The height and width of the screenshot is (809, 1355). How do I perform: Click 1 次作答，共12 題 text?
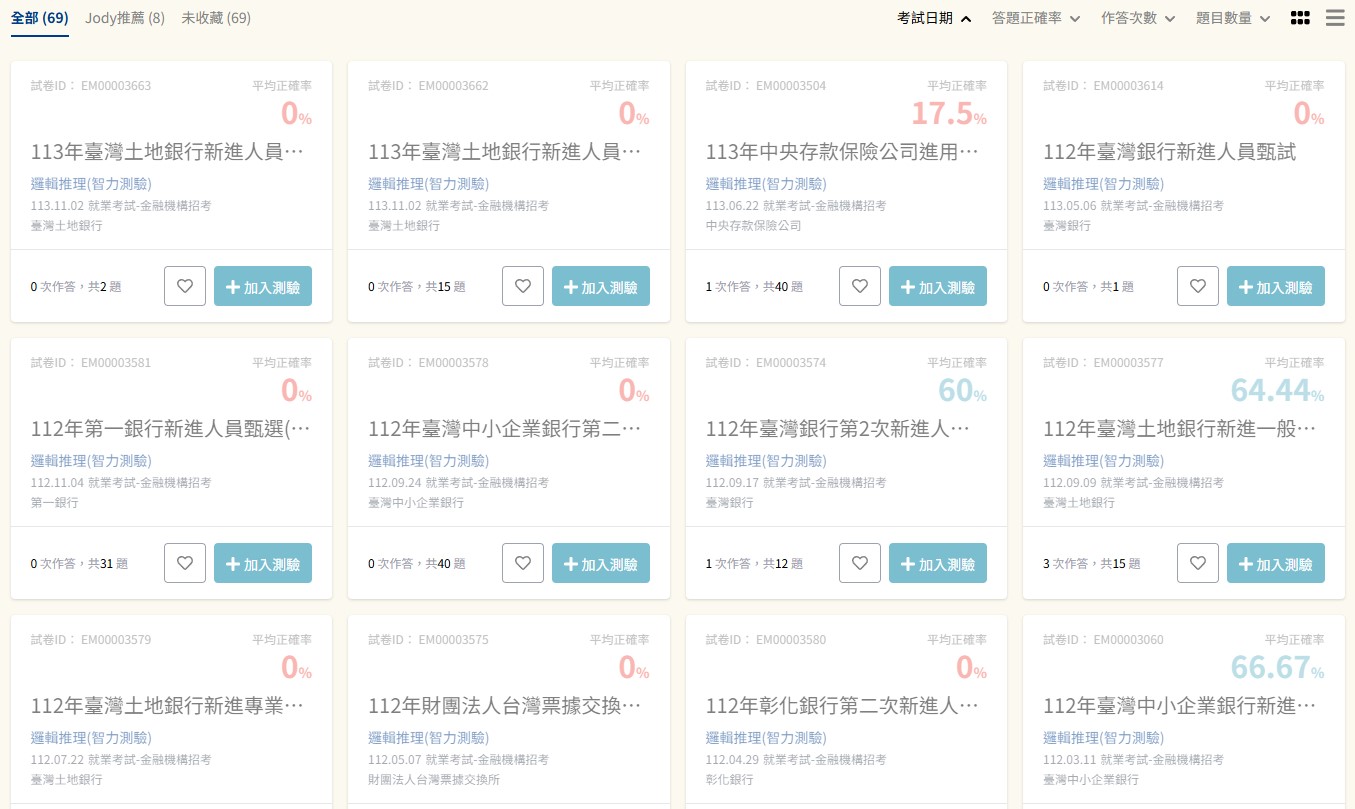tap(754, 564)
